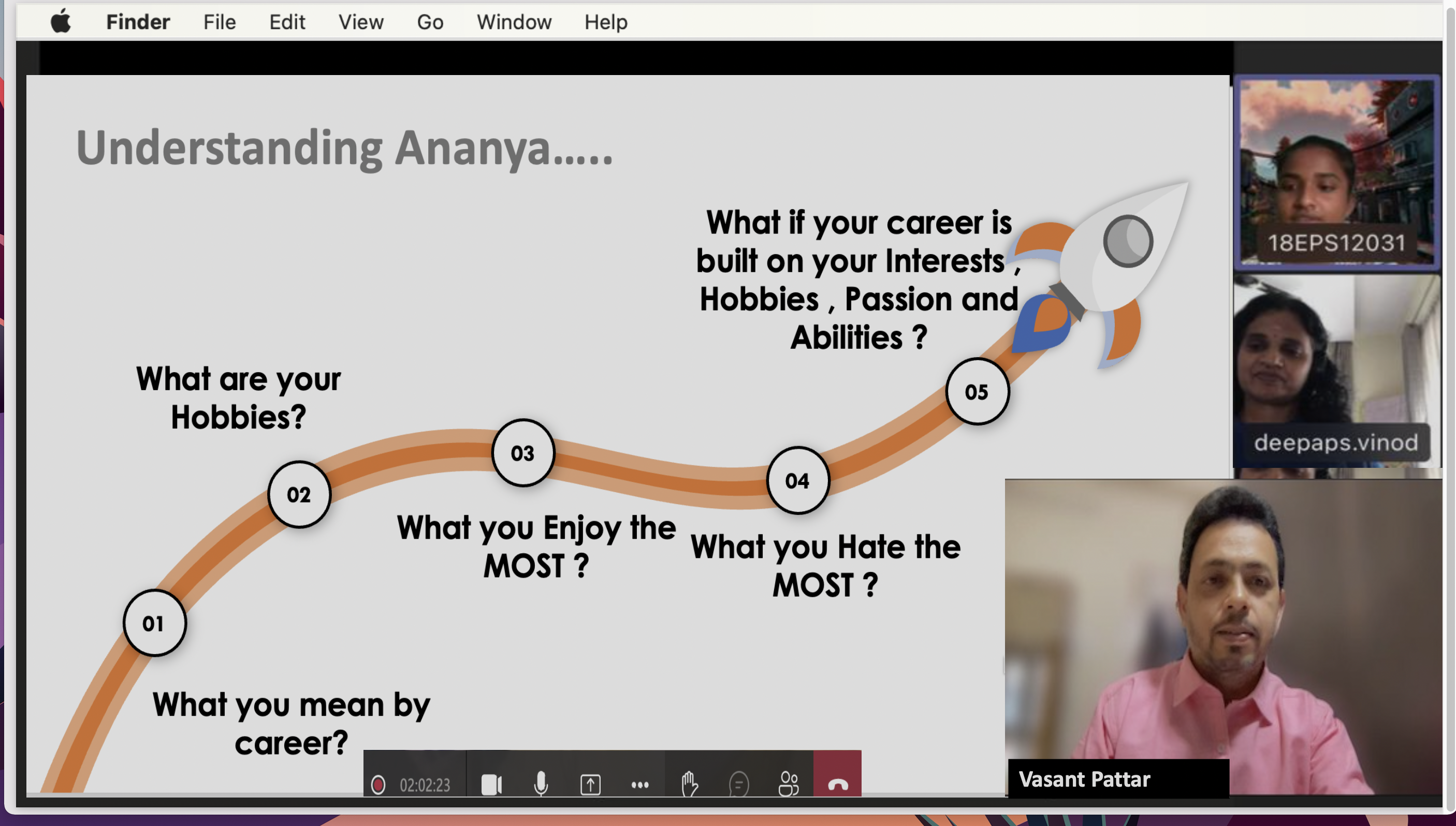
Task: Open the Finder menu
Action: tap(138, 22)
